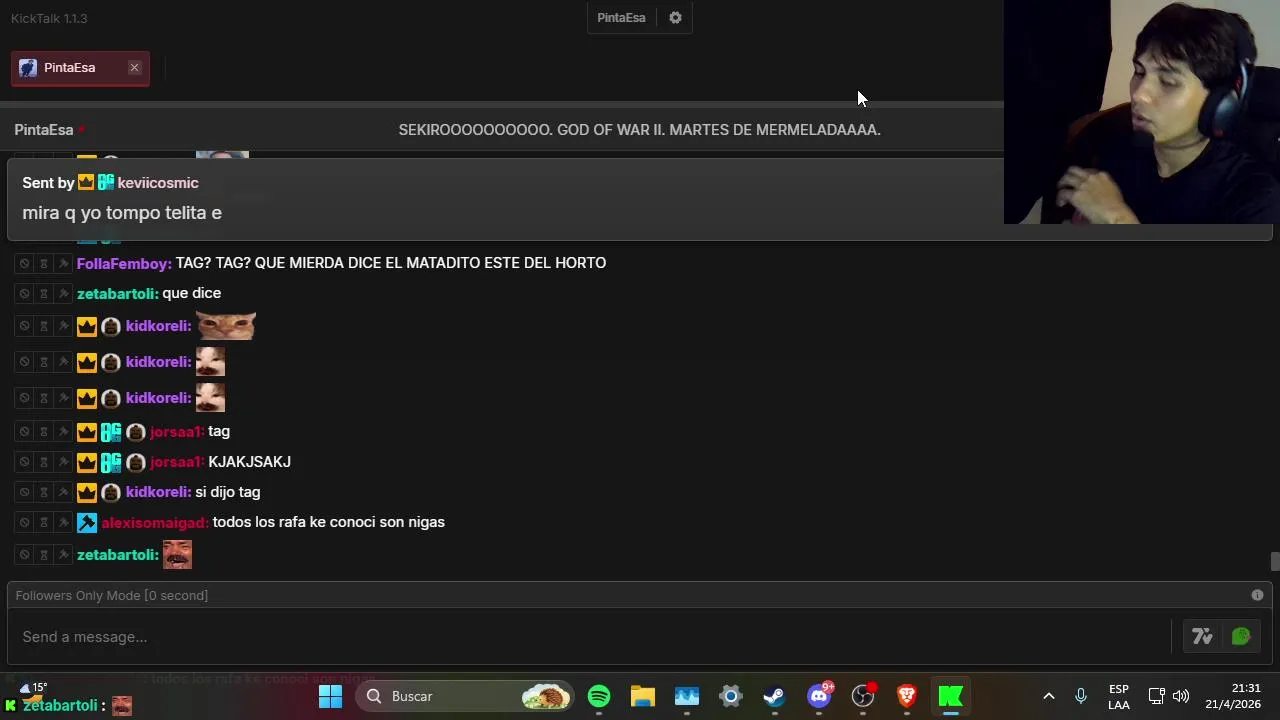Open the volume flyout from the tray

click(x=1181, y=696)
